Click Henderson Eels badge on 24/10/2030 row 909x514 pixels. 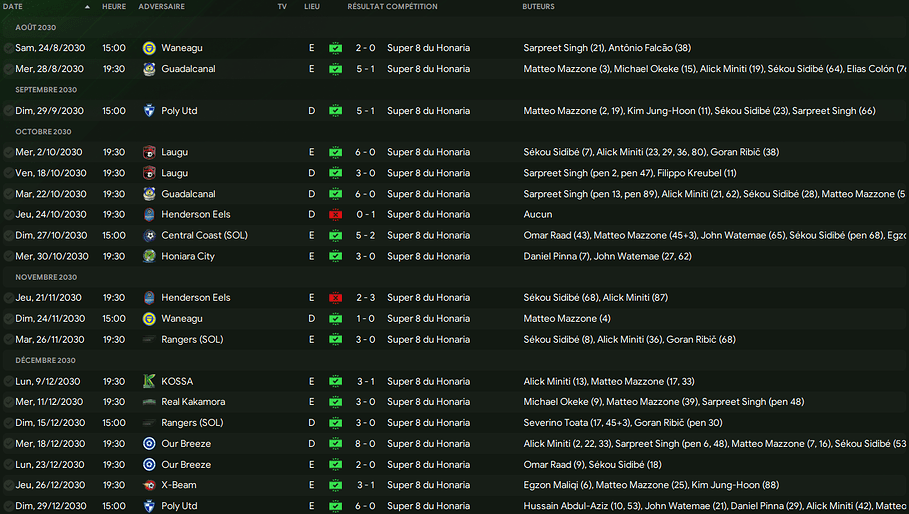click(149, 214)
